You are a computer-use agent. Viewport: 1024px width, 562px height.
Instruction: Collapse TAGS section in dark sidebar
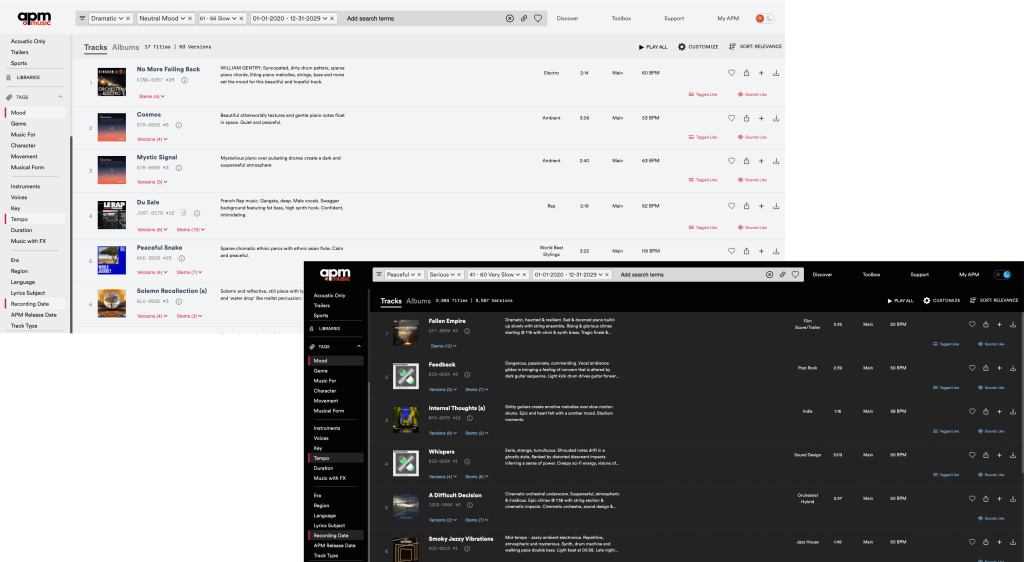(x=359, y=346)
